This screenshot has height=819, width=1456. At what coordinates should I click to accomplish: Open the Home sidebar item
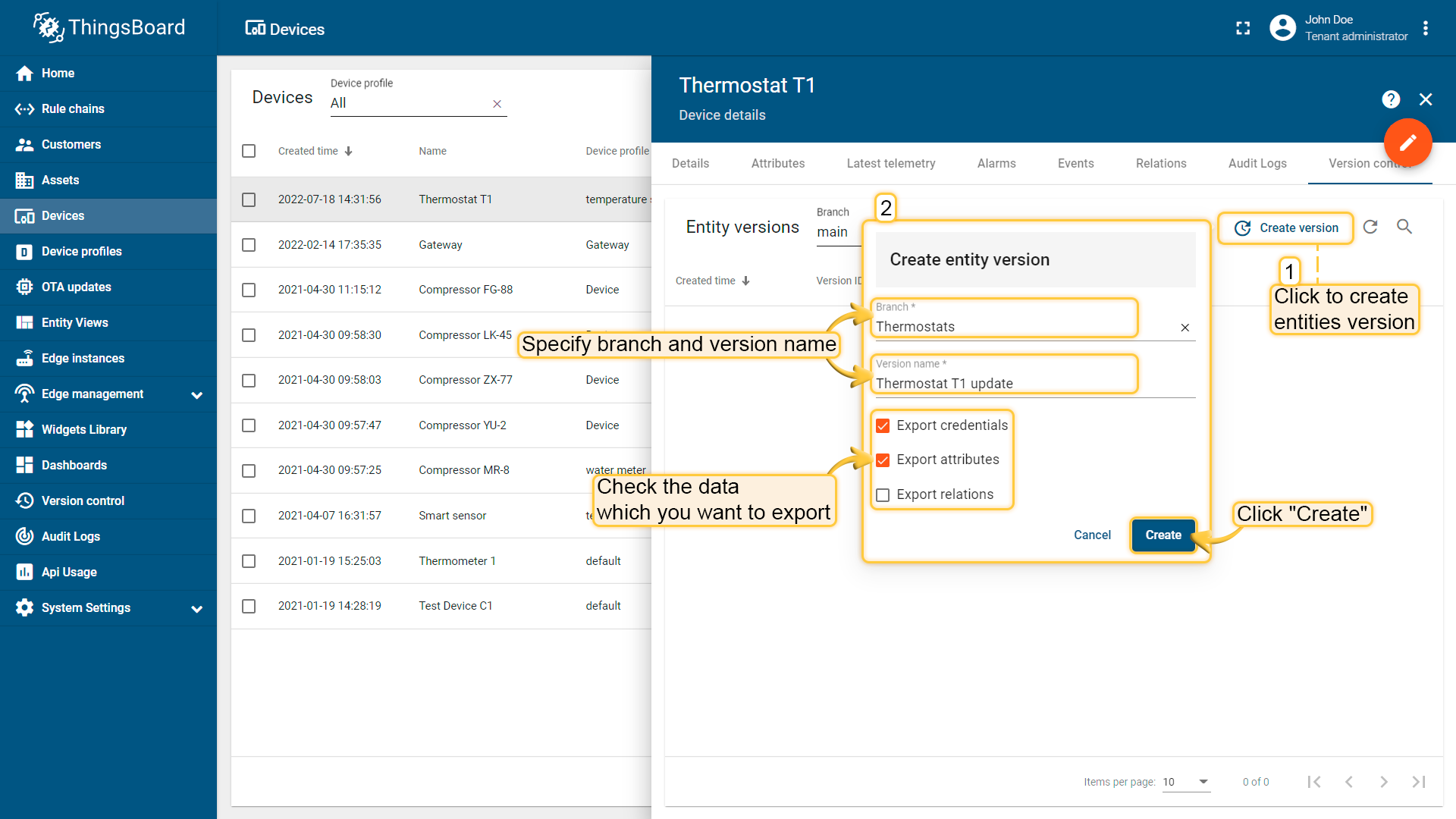108,73
